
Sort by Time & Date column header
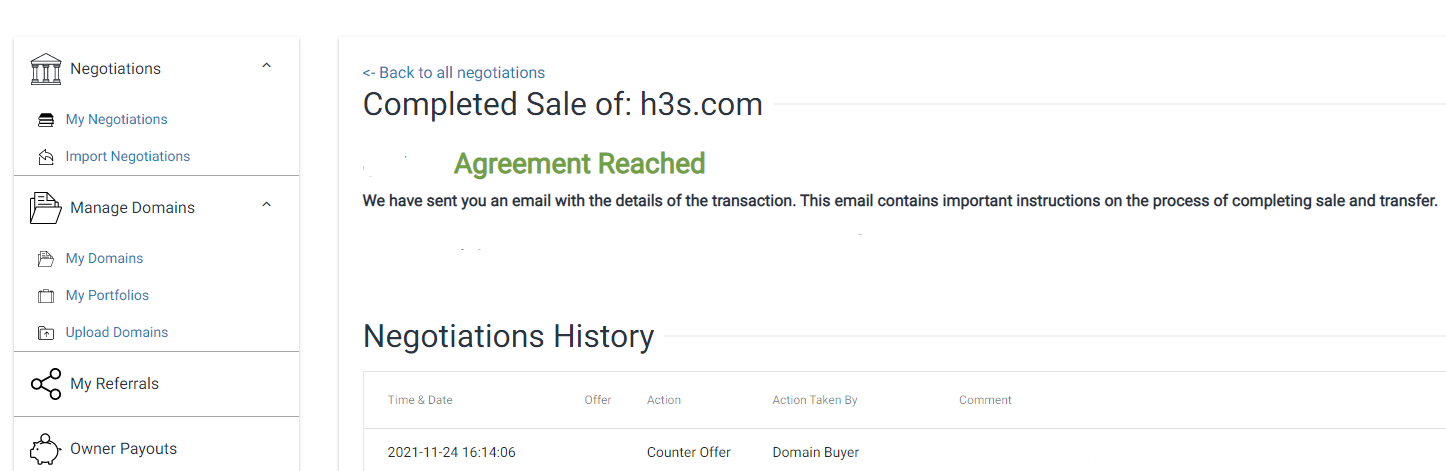420,400
